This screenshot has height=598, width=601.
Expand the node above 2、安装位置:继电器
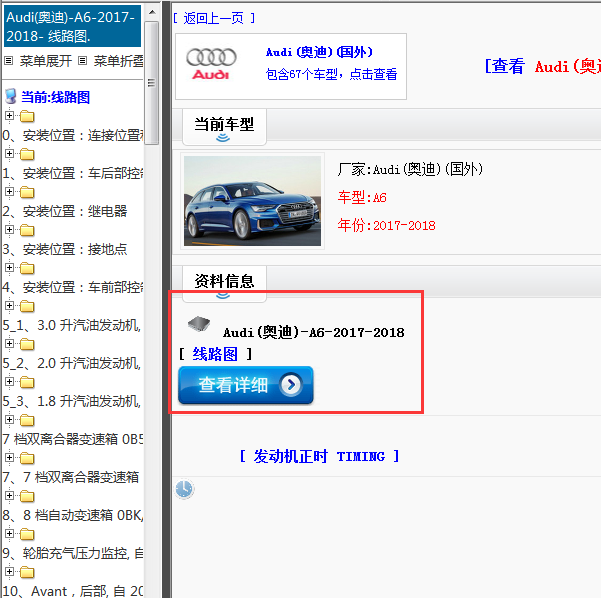coord(10,191)
